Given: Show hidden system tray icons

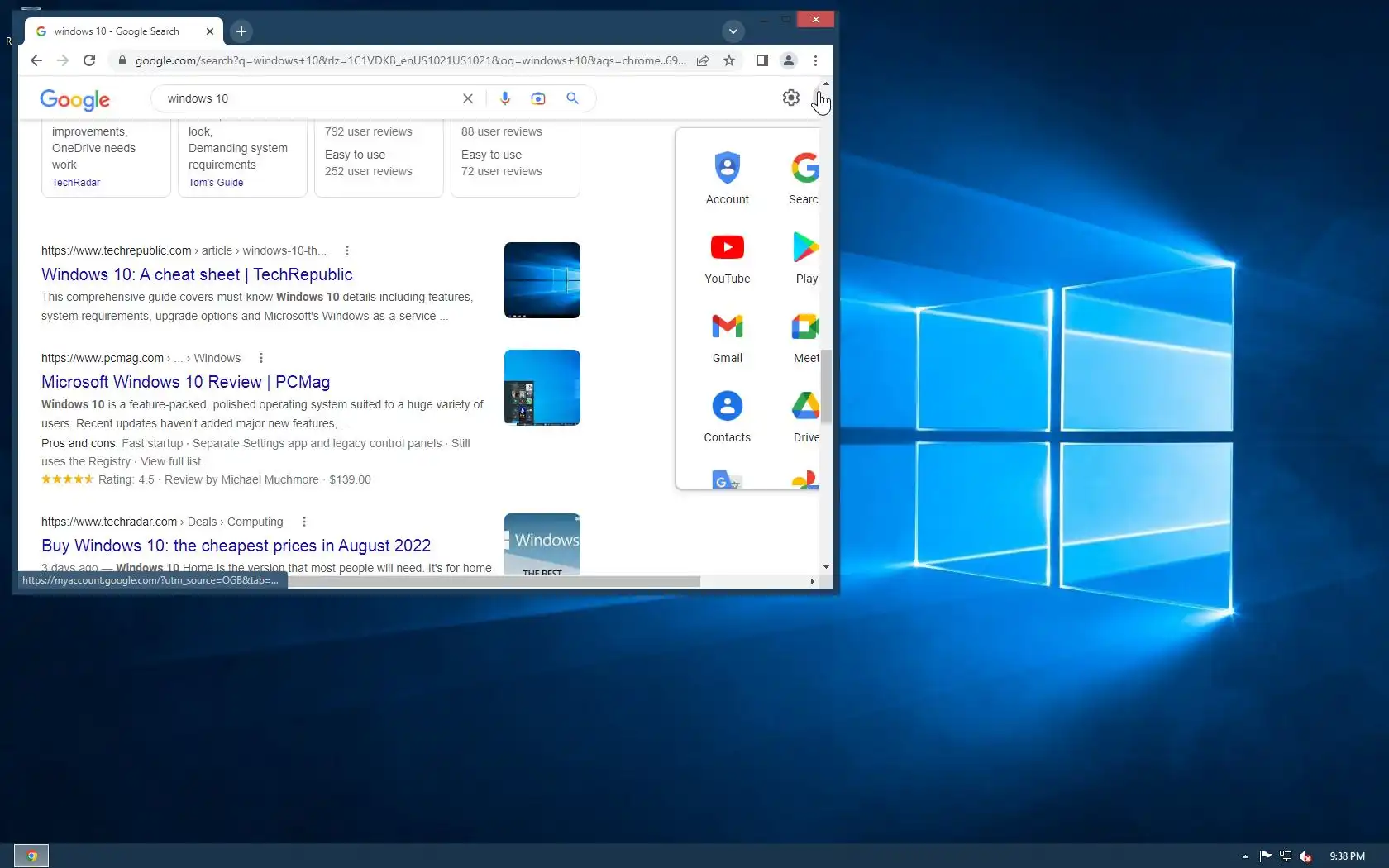Looking at the screenshot, I should (1245, 856).
